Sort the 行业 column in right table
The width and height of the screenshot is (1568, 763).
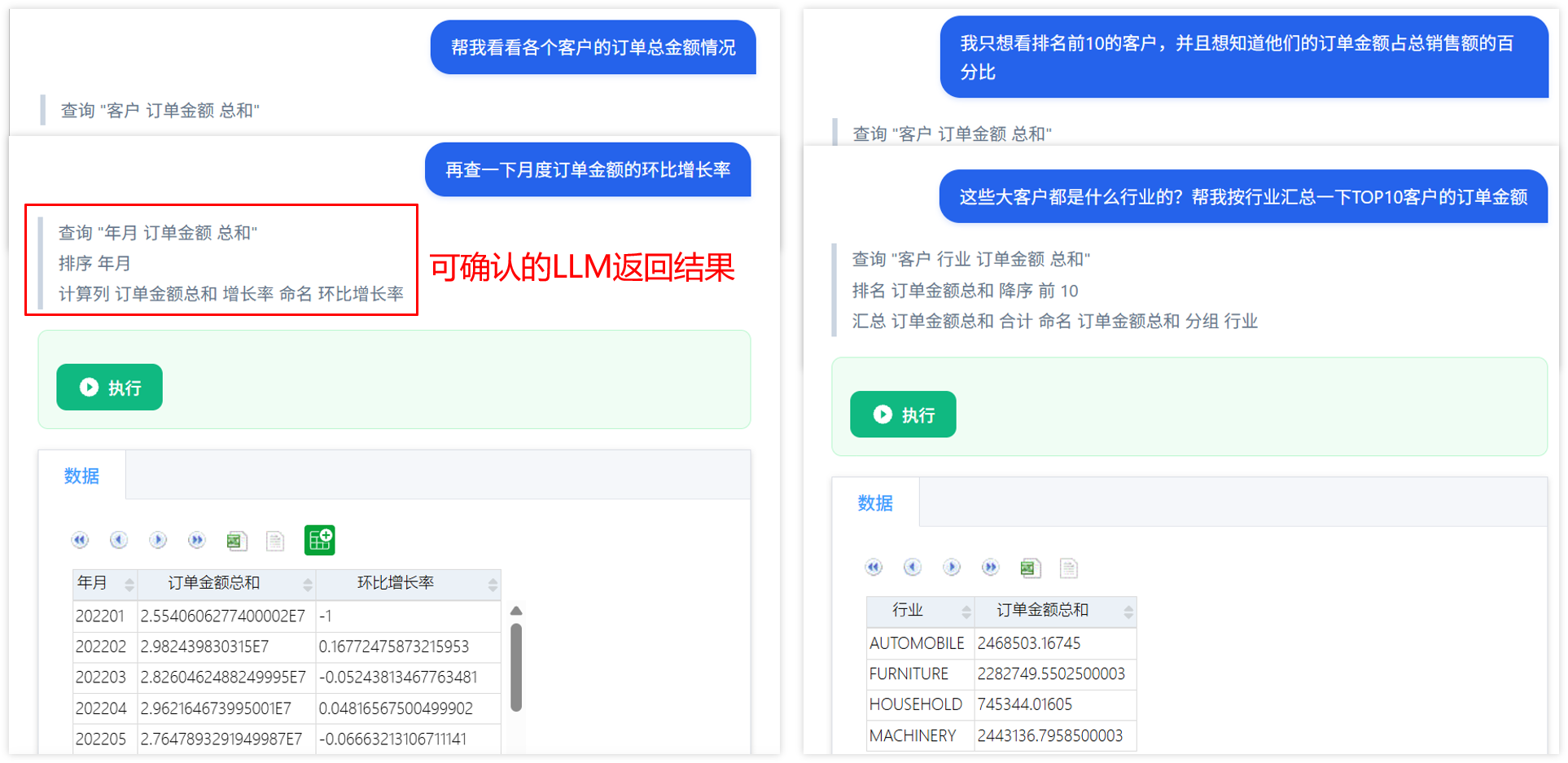click(x=966, y=612)
